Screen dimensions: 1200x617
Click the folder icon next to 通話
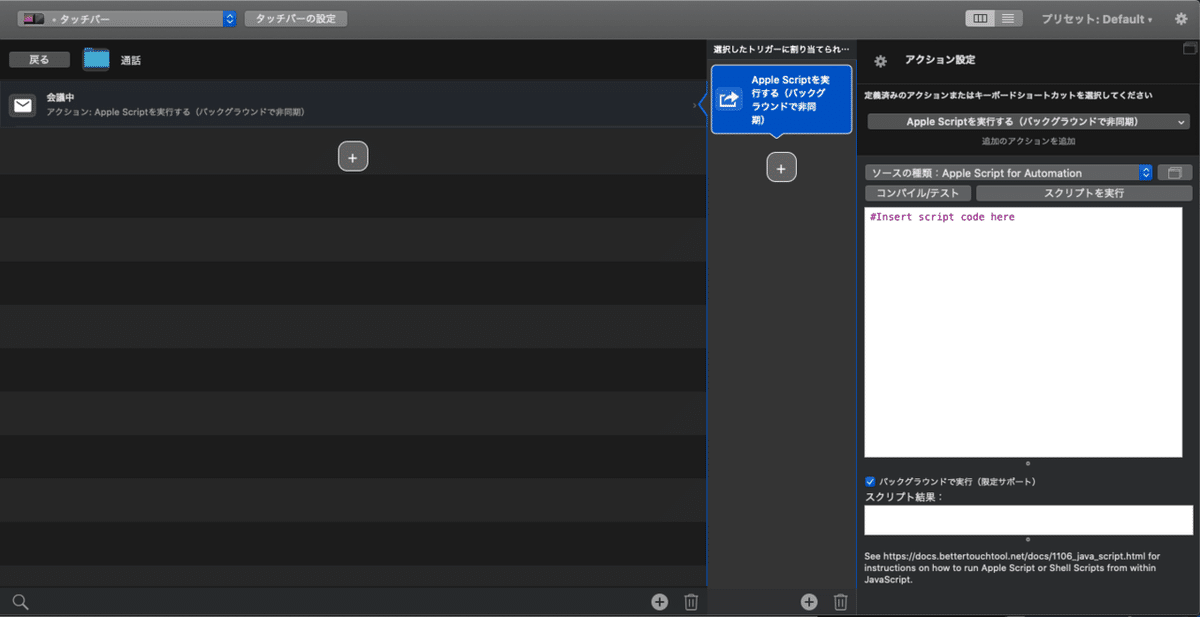click(96, 59)
